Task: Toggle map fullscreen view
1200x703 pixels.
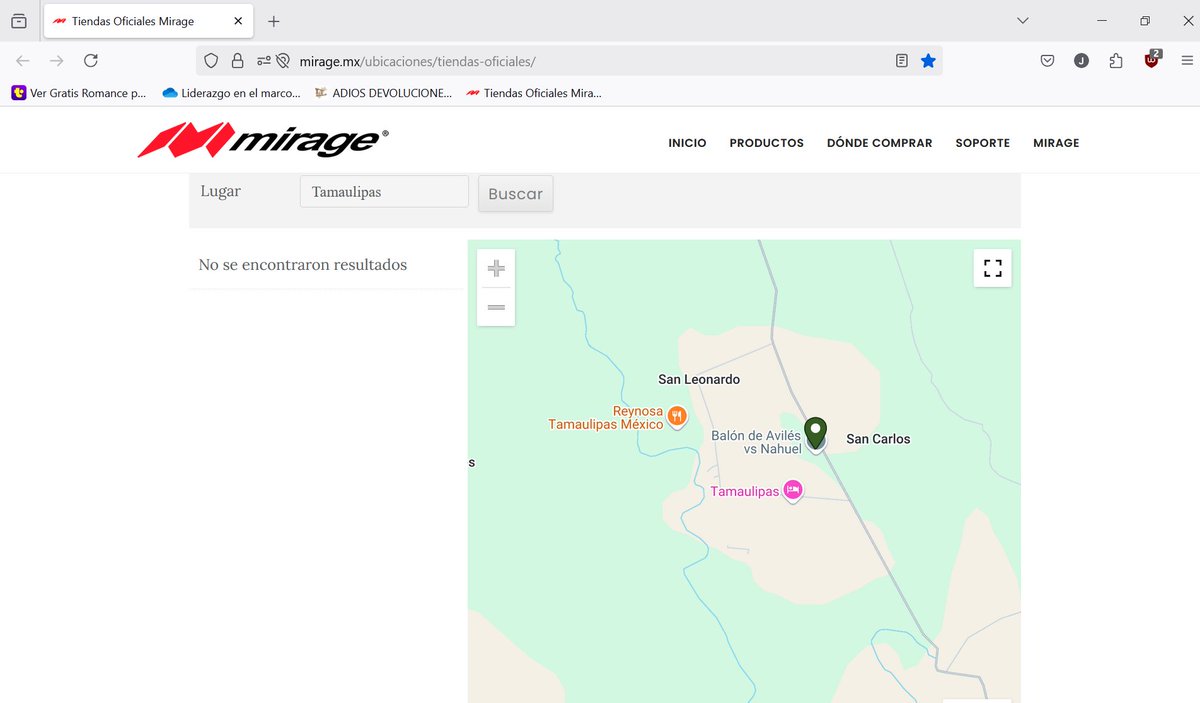Action: (992, 268)
